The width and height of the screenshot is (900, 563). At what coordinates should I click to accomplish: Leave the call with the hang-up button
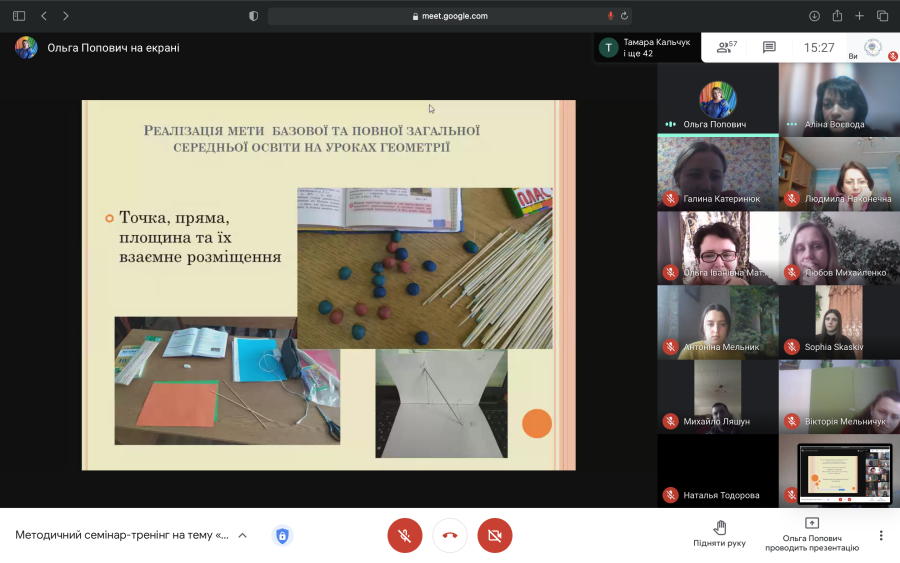(x=450, y=535)
